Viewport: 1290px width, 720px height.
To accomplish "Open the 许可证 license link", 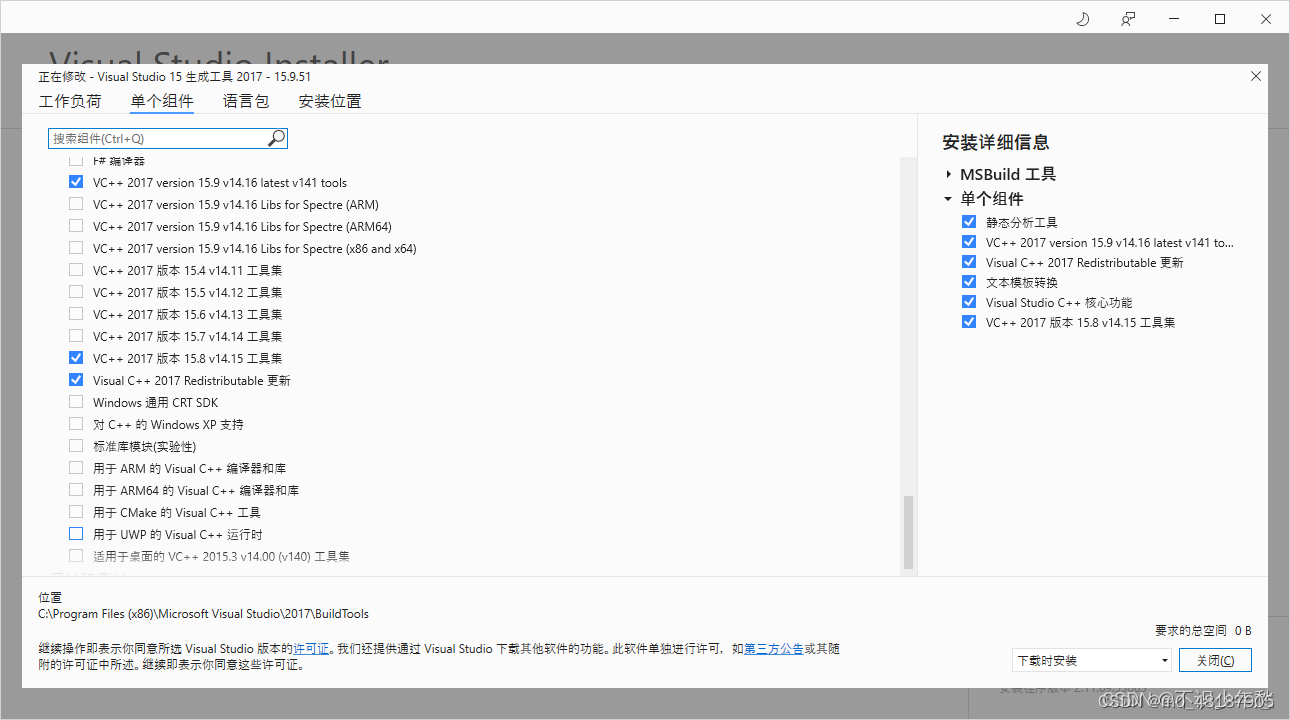I will 308,648.
